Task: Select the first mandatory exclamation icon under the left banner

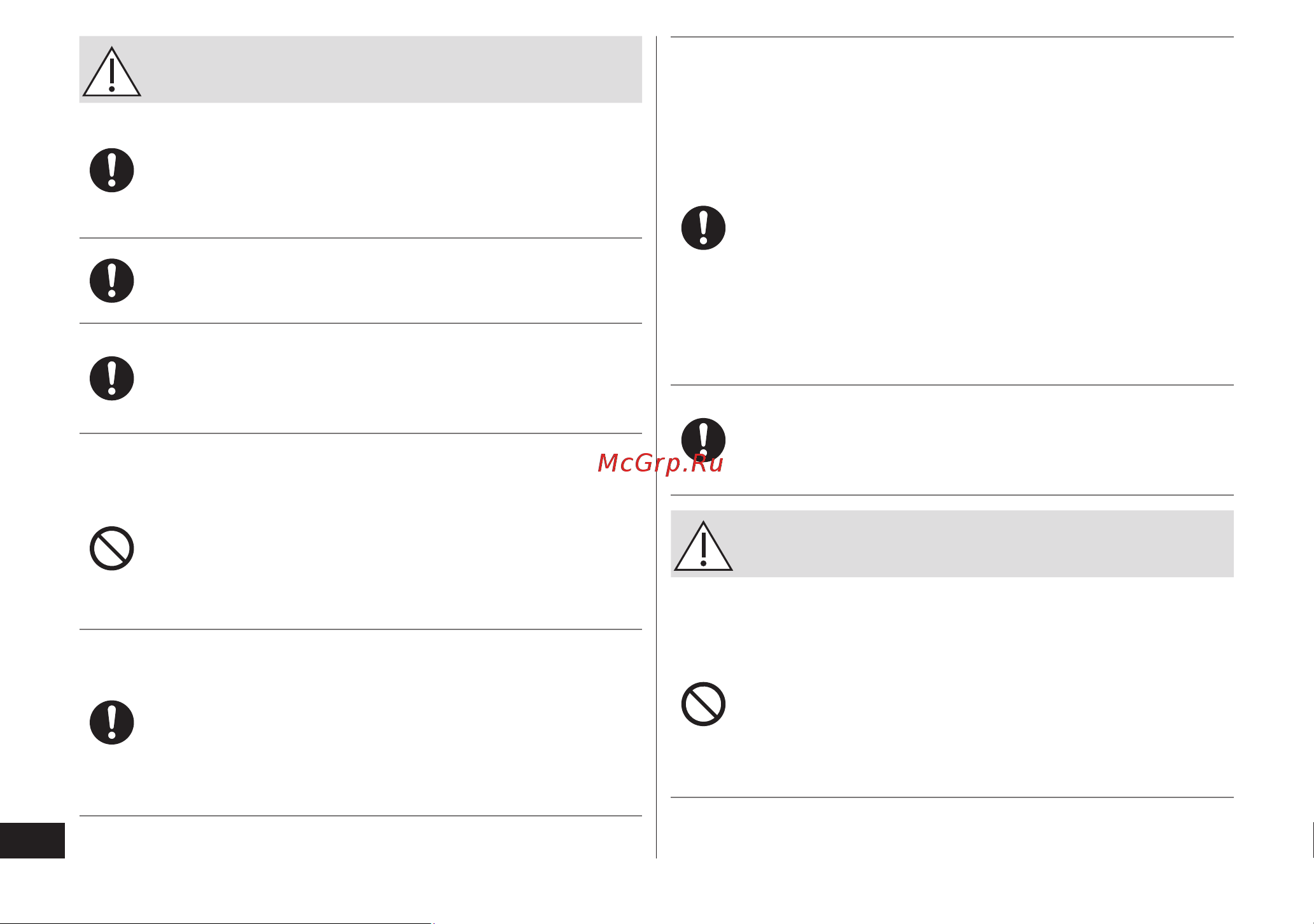Action: point(111,171)
